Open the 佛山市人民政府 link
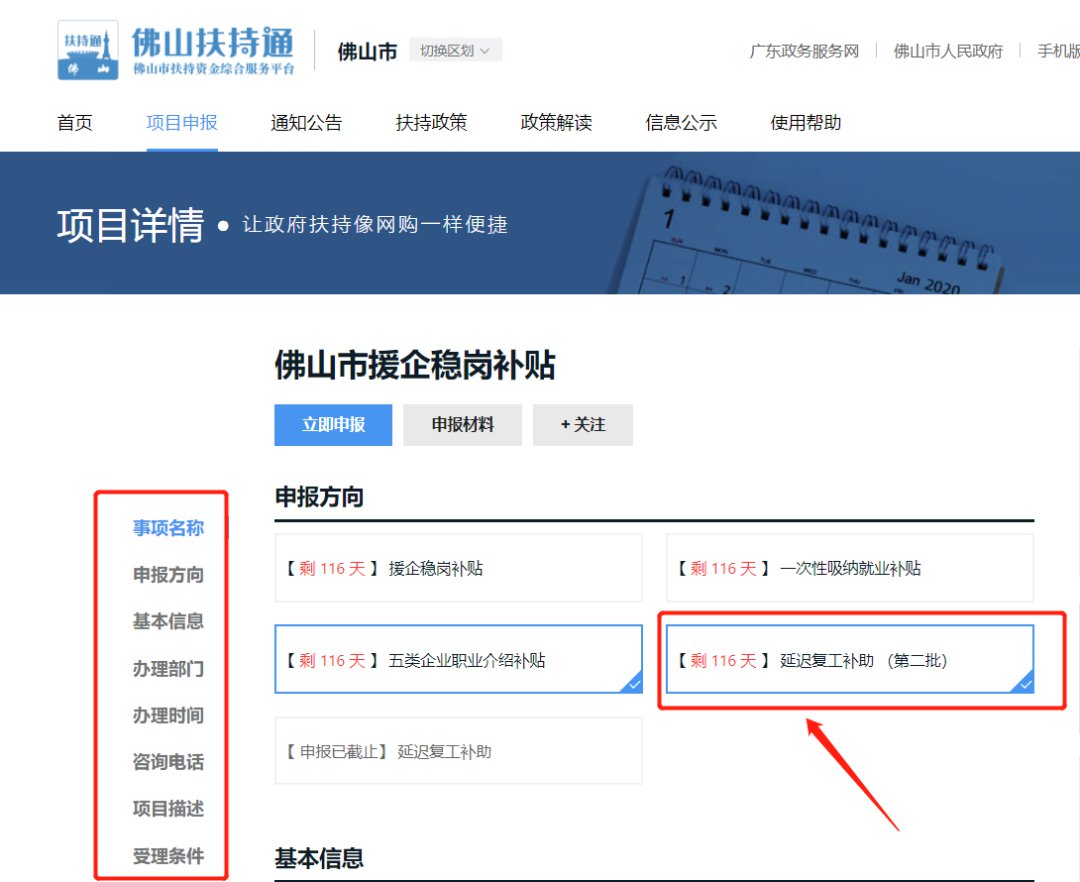Image resolution: width=1080 pixels, height=882 pixels. [947, 51]
